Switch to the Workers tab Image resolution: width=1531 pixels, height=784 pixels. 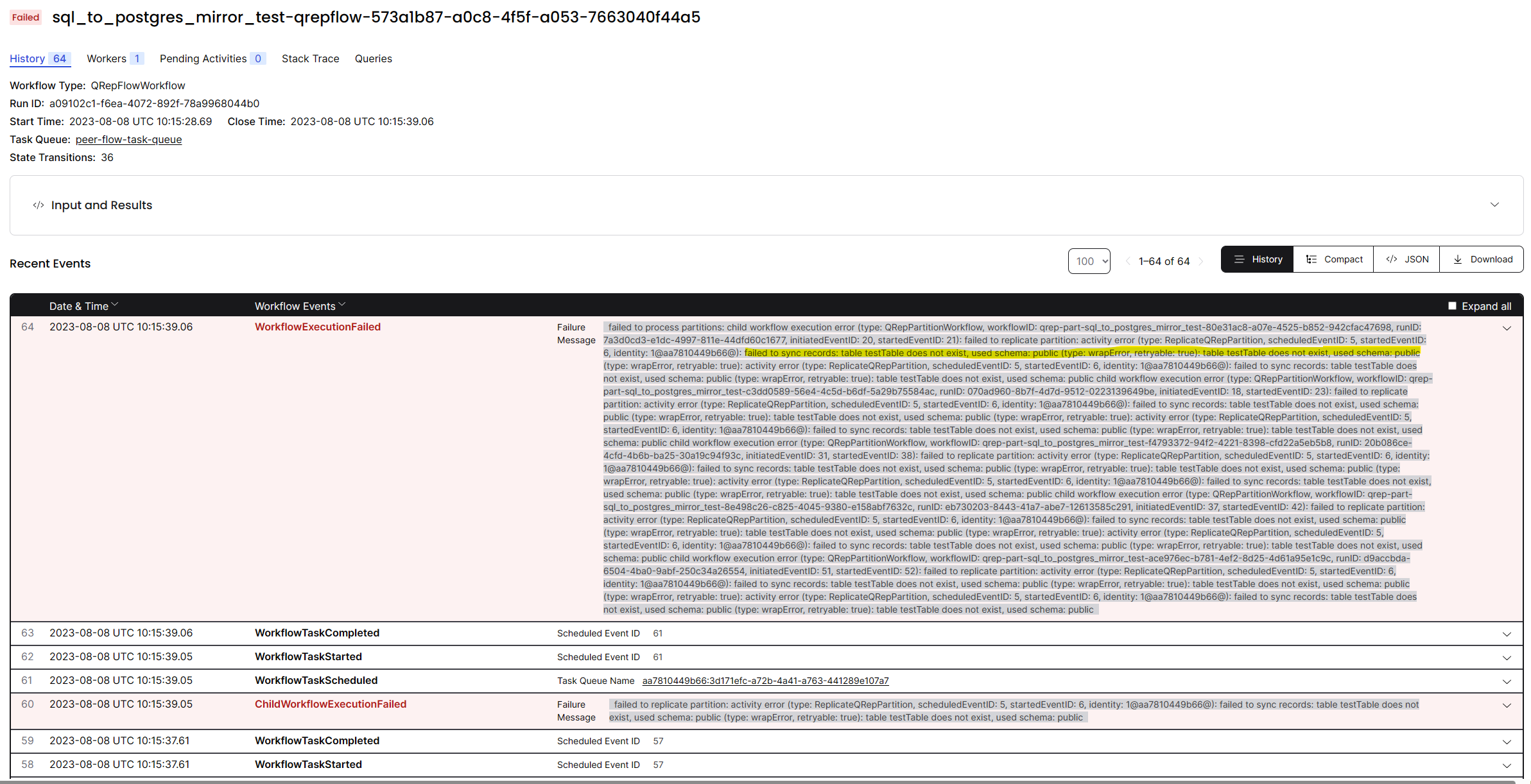tap(115, 58)
